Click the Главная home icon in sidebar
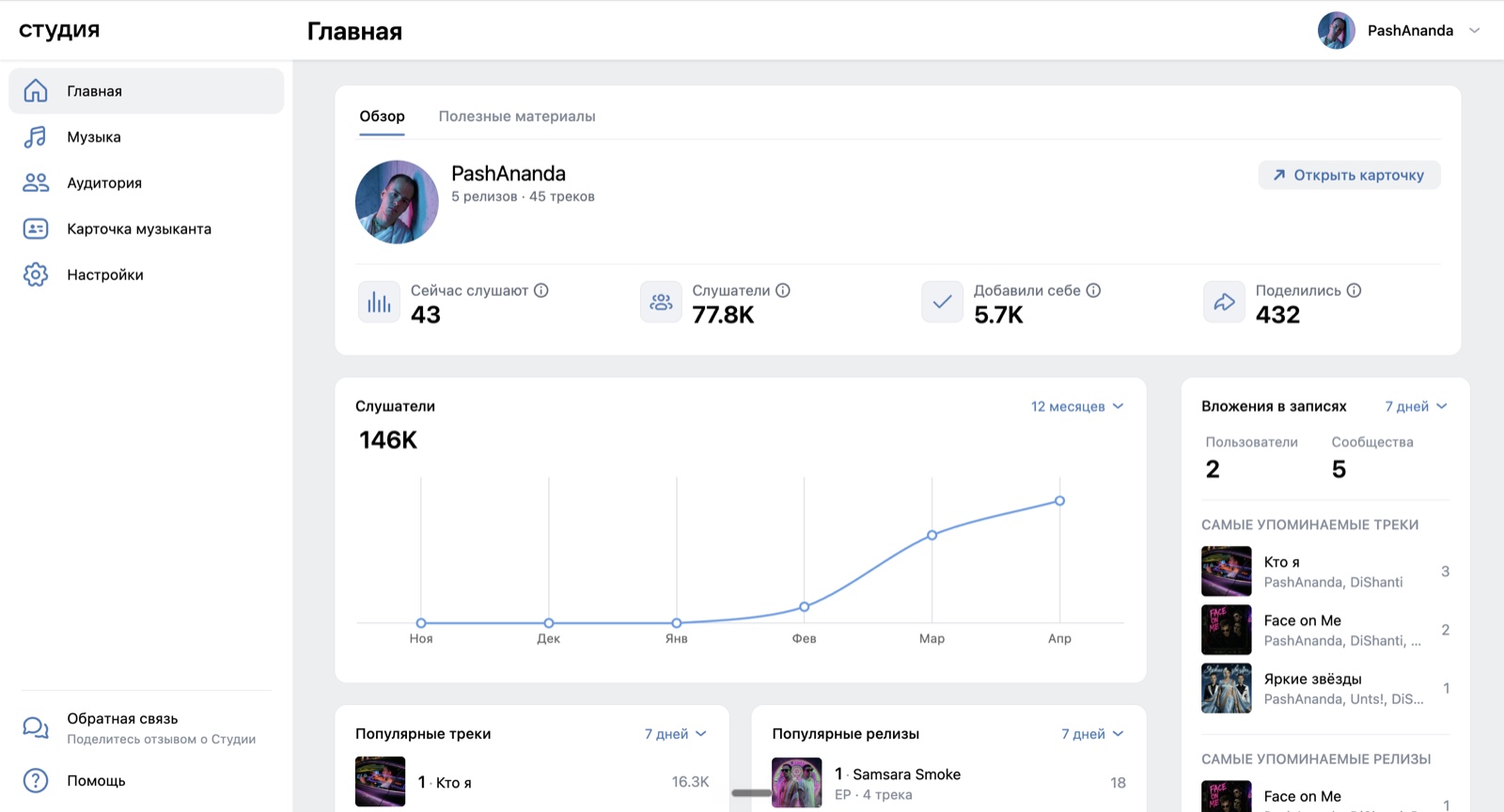This screenshot has width=1504, height=812. point(36,91)
